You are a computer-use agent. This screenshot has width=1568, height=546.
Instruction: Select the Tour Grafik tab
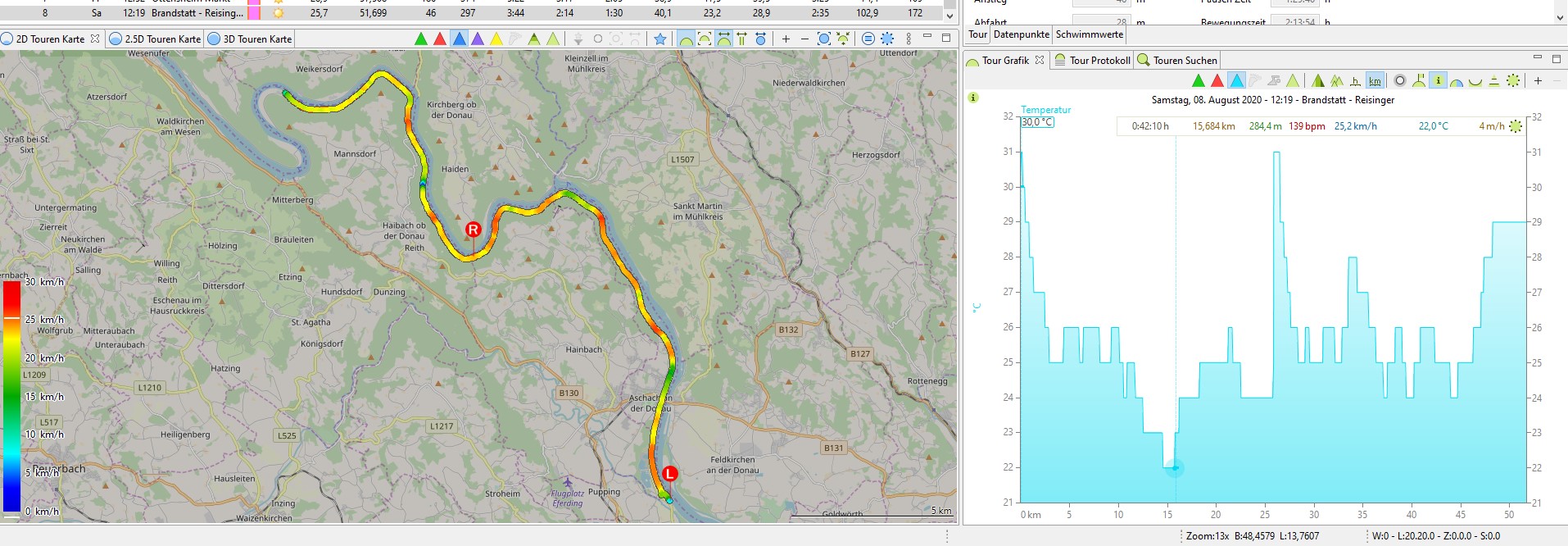coord(1005,60)
